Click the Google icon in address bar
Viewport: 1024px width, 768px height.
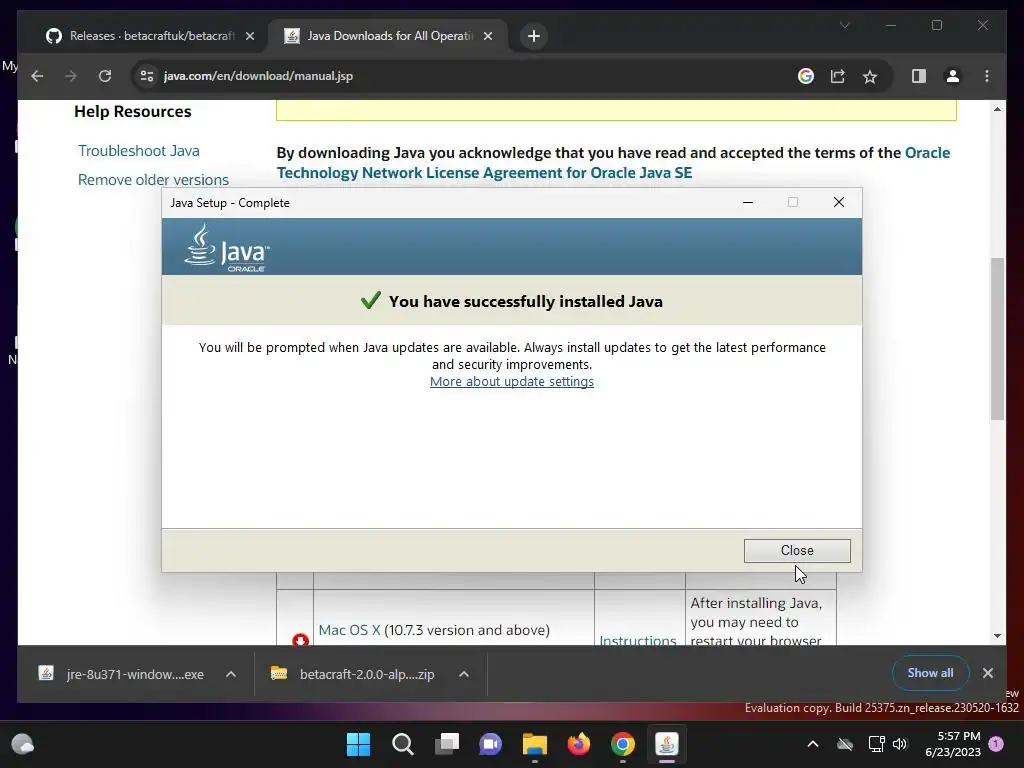[x=806, y=76]
